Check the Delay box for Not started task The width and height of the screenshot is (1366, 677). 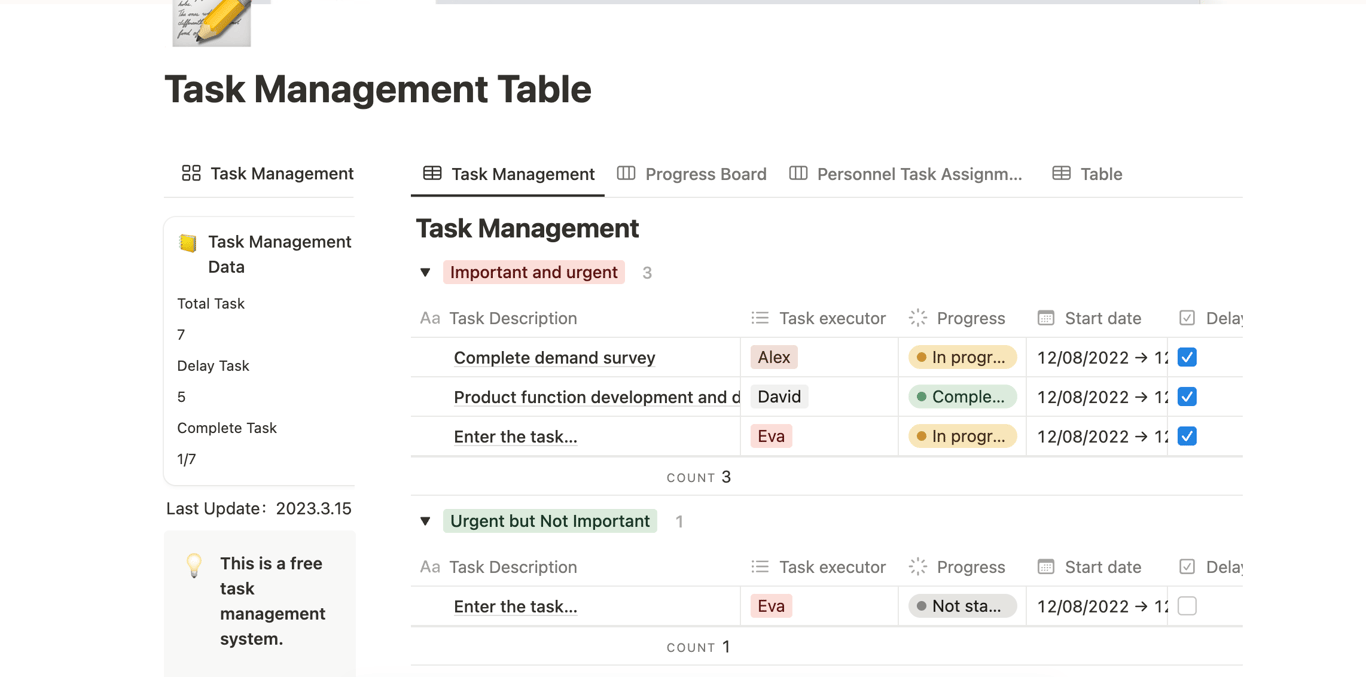tap(1187, 606)
